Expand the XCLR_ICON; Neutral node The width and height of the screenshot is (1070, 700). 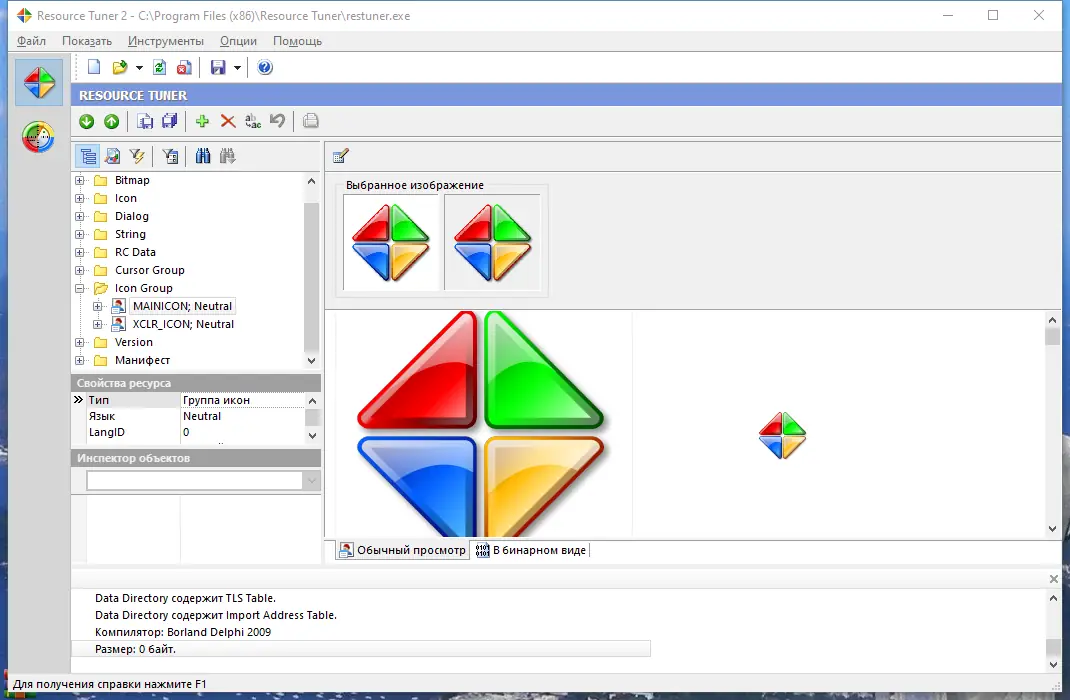tap(98, 324)
